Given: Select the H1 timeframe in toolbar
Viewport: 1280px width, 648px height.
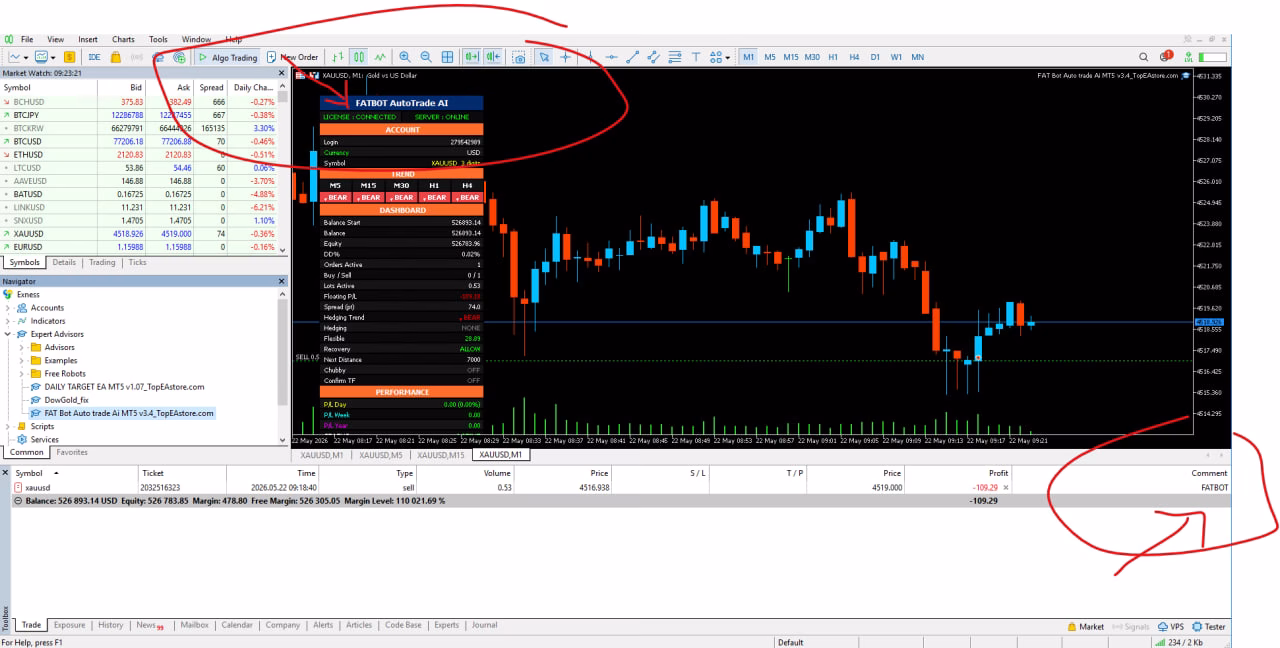Looking at the screenshot, I should (833, 57).
